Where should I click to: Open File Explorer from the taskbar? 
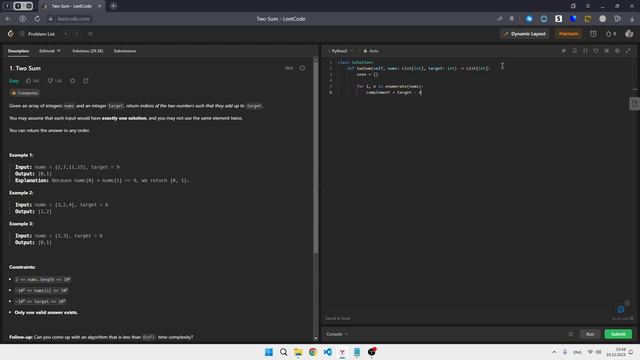(x=298, y=352)
